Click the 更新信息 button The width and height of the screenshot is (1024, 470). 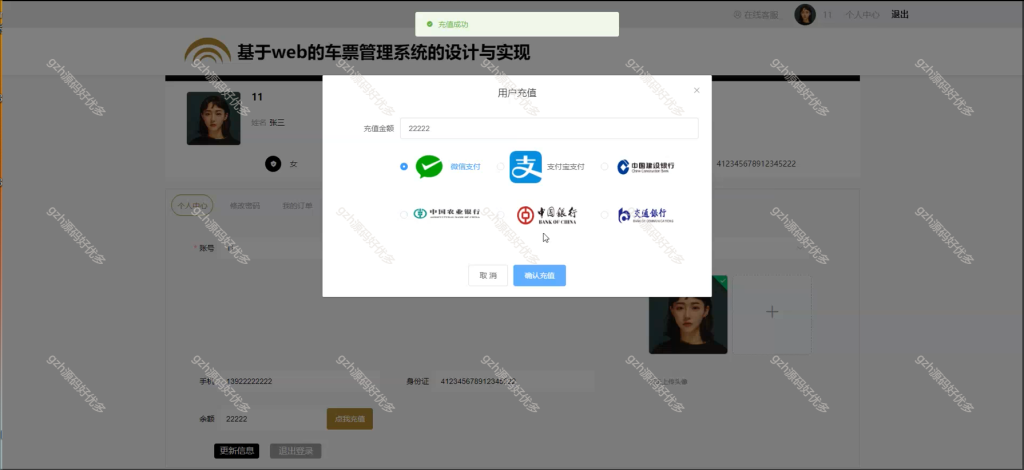click(236, 451)
